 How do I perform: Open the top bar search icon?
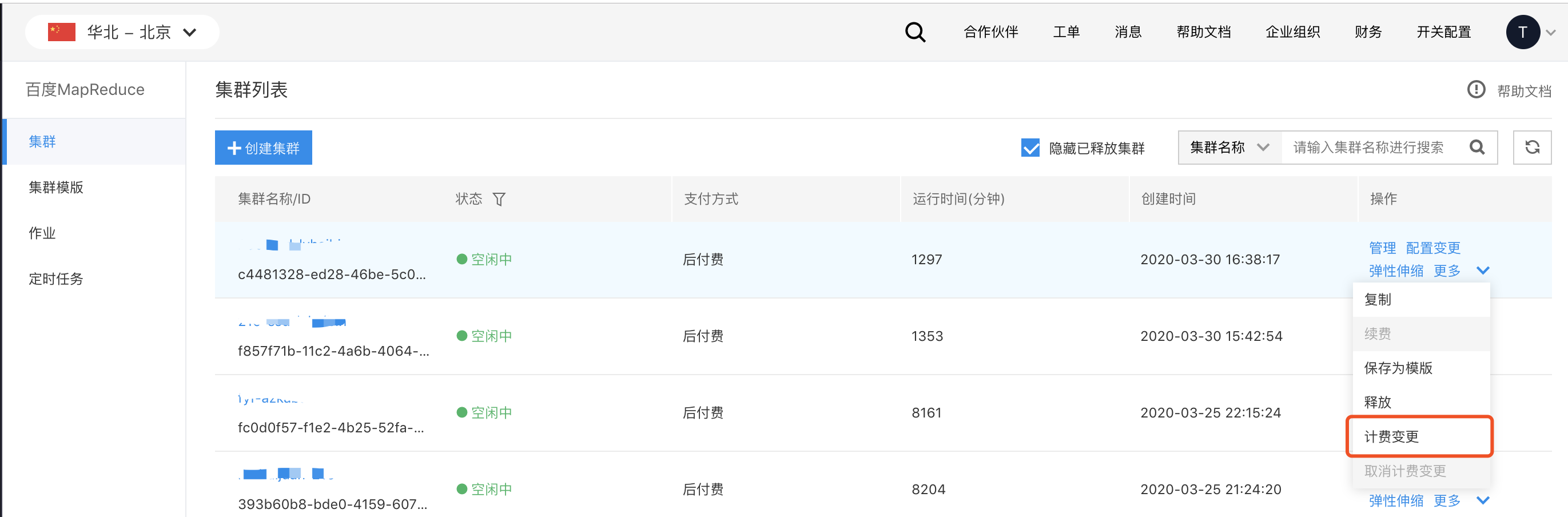pyautogui.click(x=915, y=32)
